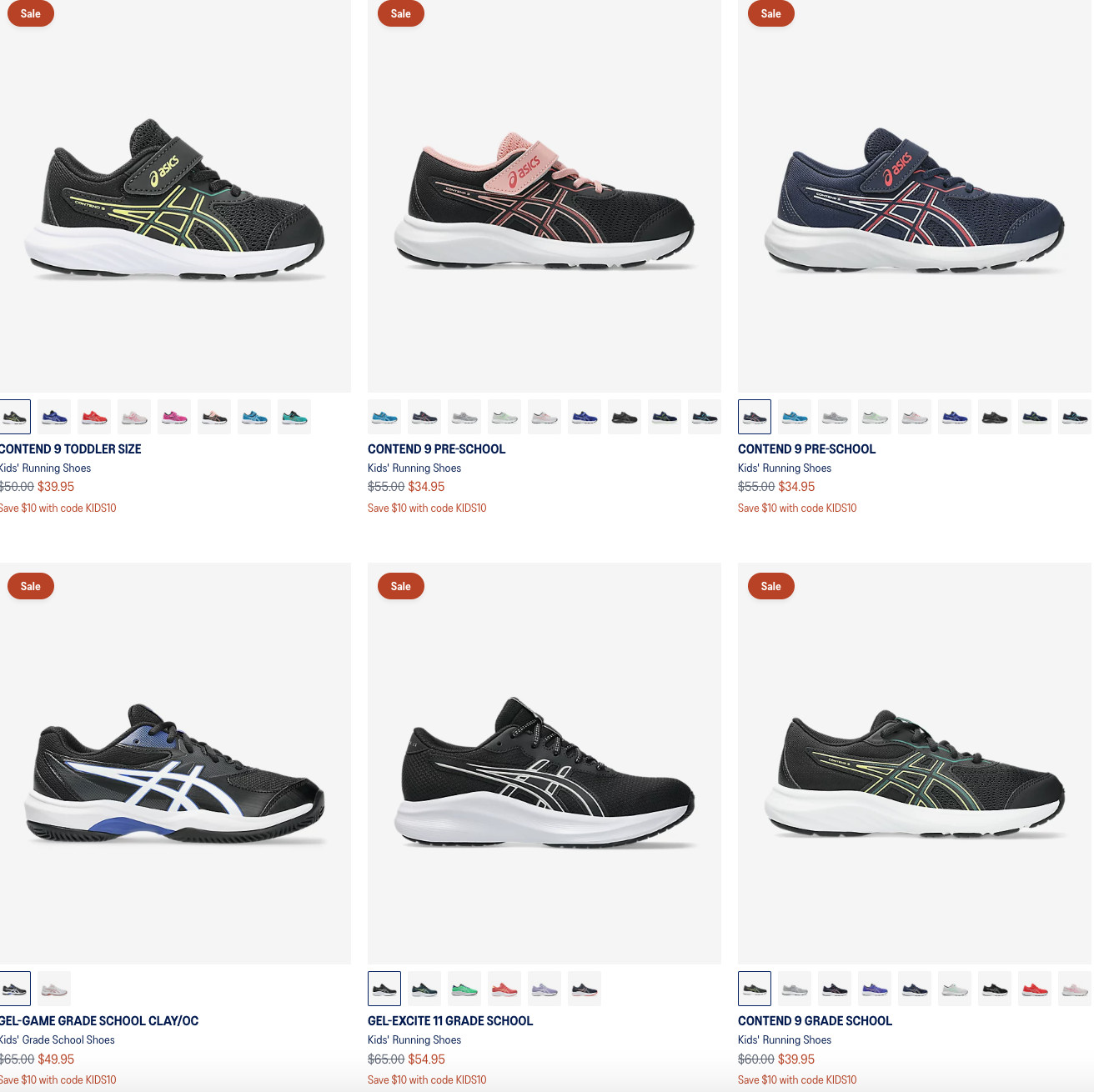This screenshot has width=1094, height=1092.
Task: Open Contend 9 Grade School product title
Action: [815, 1020]
